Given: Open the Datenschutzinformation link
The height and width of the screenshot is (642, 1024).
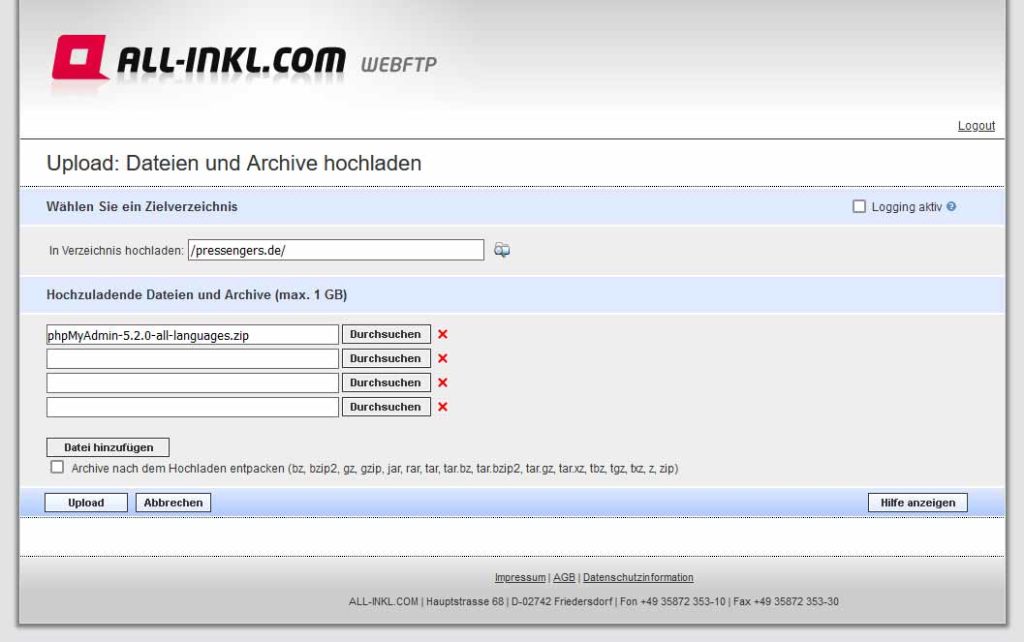Looking at the screenshot, I should click(638, 577).
